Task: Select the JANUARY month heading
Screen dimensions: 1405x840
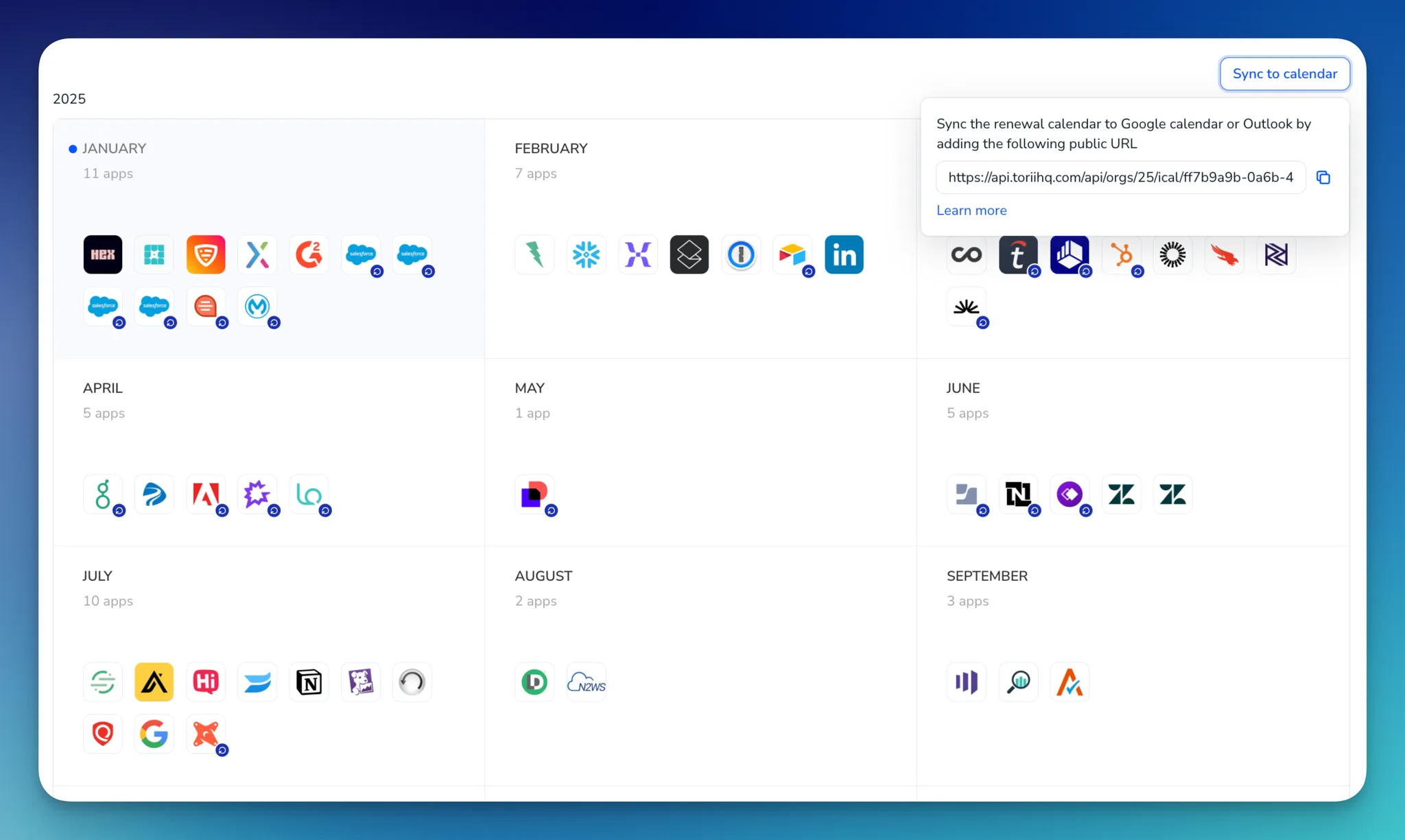Action: (x=114, y=148)
